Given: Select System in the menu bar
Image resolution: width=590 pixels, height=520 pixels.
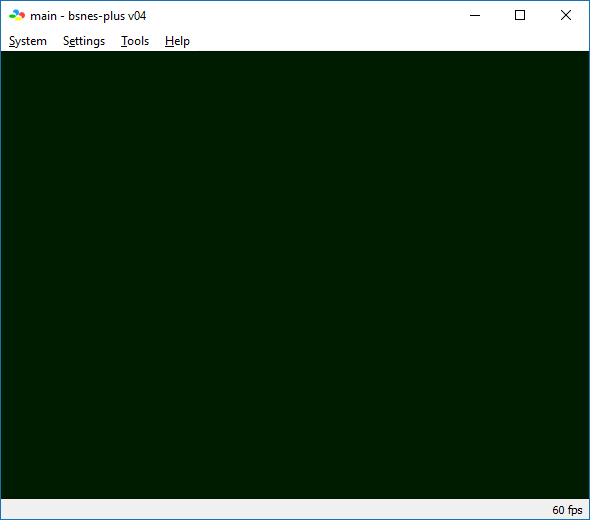Looking at the screenshot, I should 28,41.
